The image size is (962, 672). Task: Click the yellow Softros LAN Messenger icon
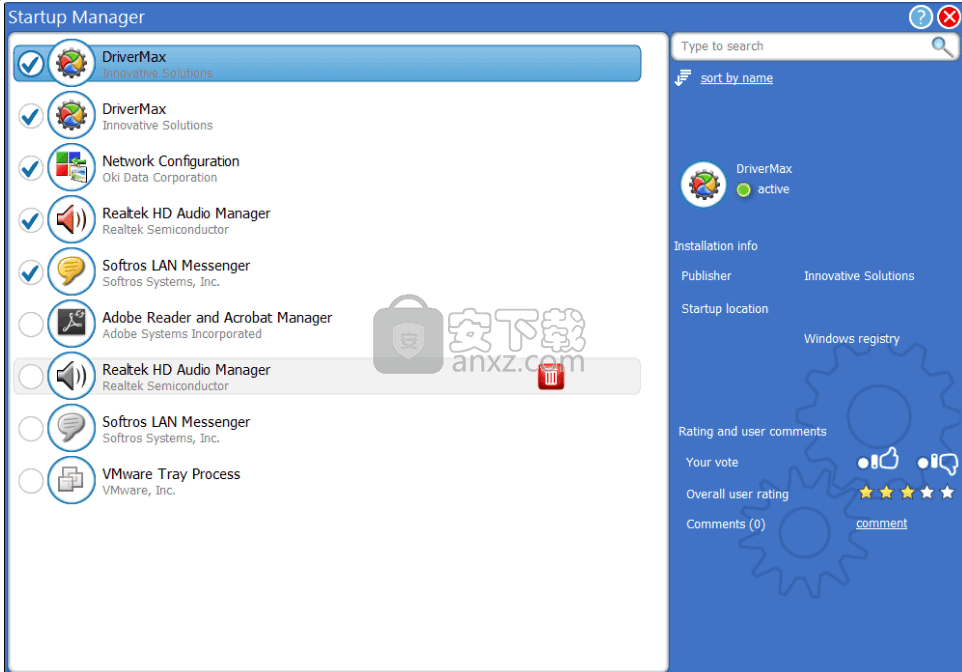[71, 271]
